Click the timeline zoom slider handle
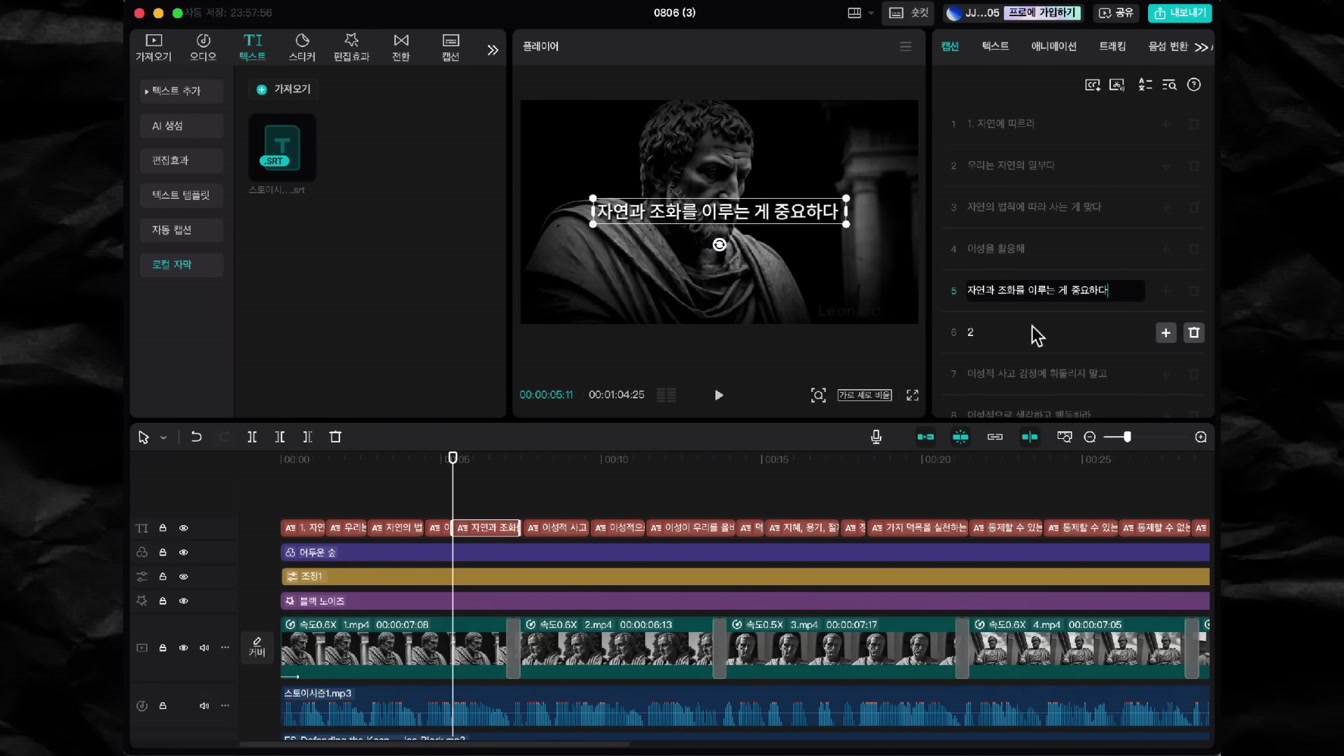Viewport: 1344px width, 756px height. (1127, 437)
